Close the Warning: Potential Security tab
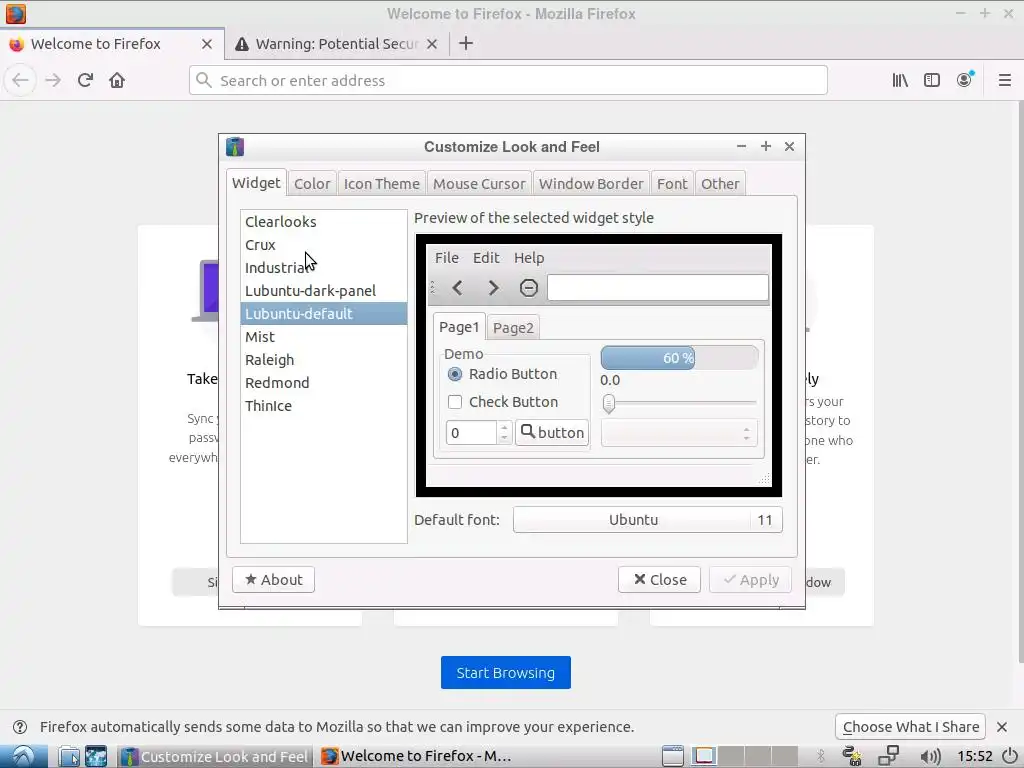Image resolution: width=1024 pixels, height=768 pixels. click(x=432, y=44)
